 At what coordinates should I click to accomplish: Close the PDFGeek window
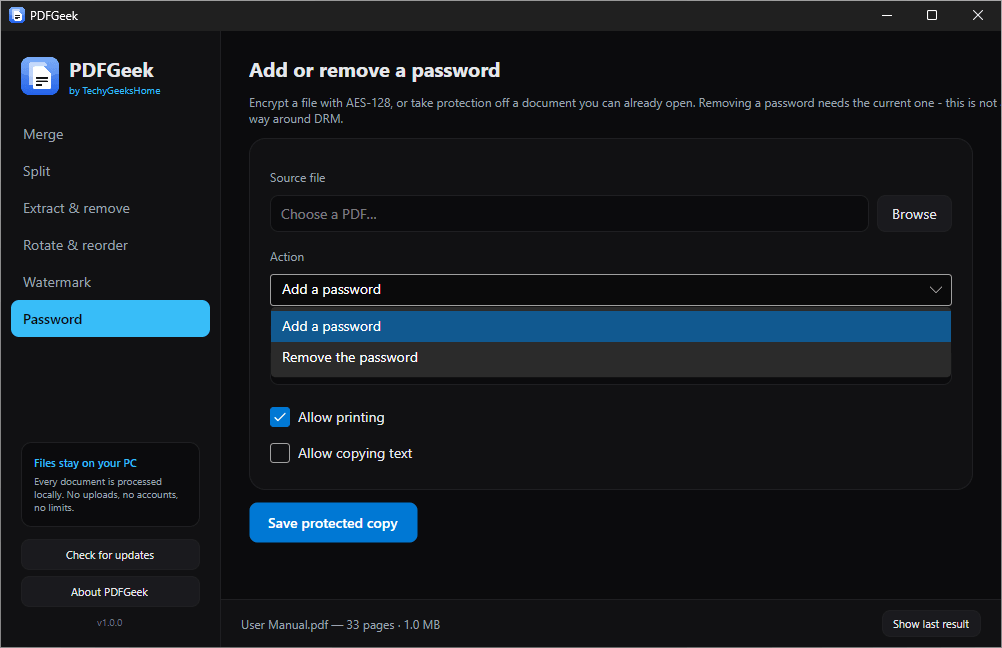978,15
